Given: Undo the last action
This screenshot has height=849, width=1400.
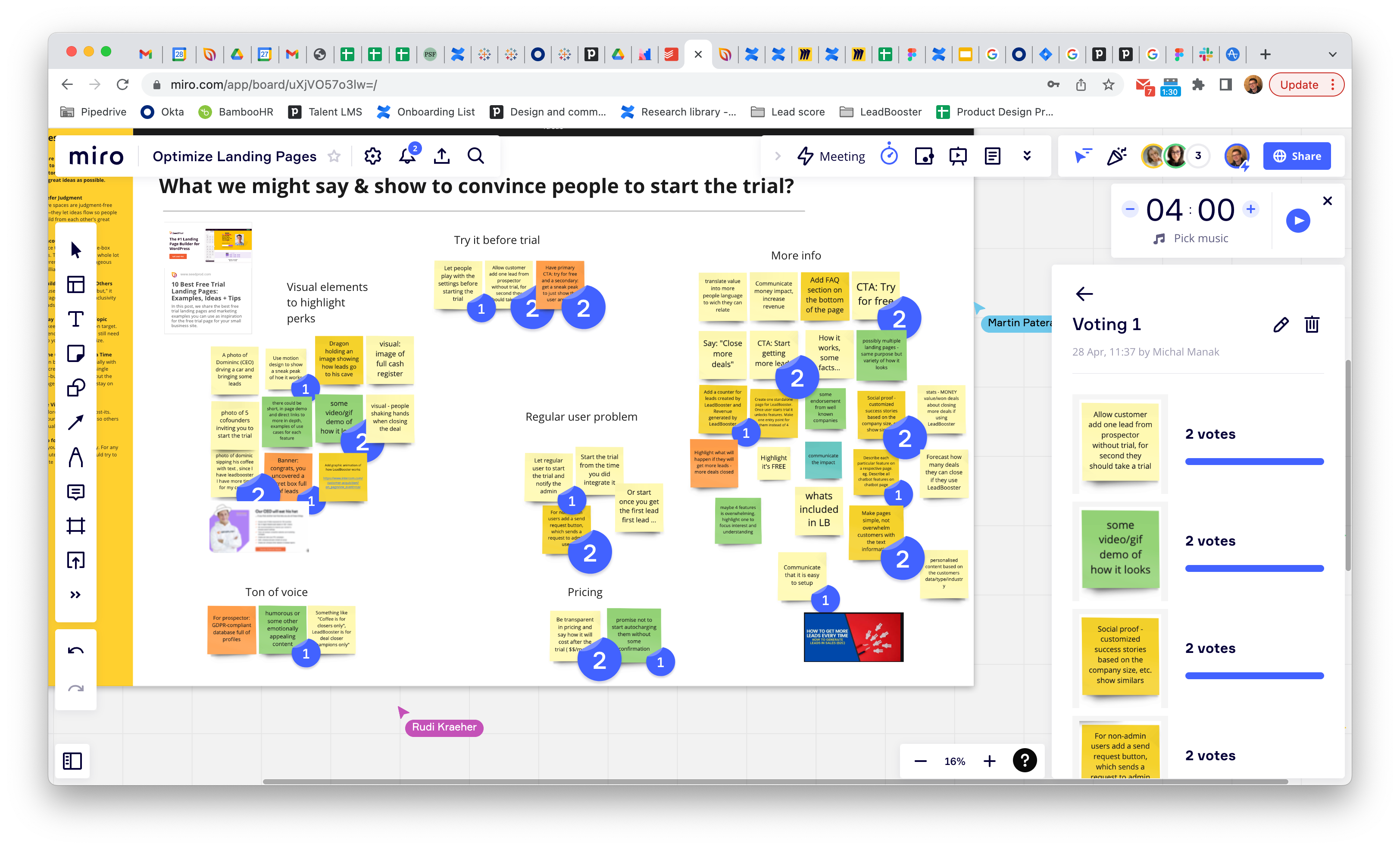Looking at the screenshot, I should (x=75, y=651).
